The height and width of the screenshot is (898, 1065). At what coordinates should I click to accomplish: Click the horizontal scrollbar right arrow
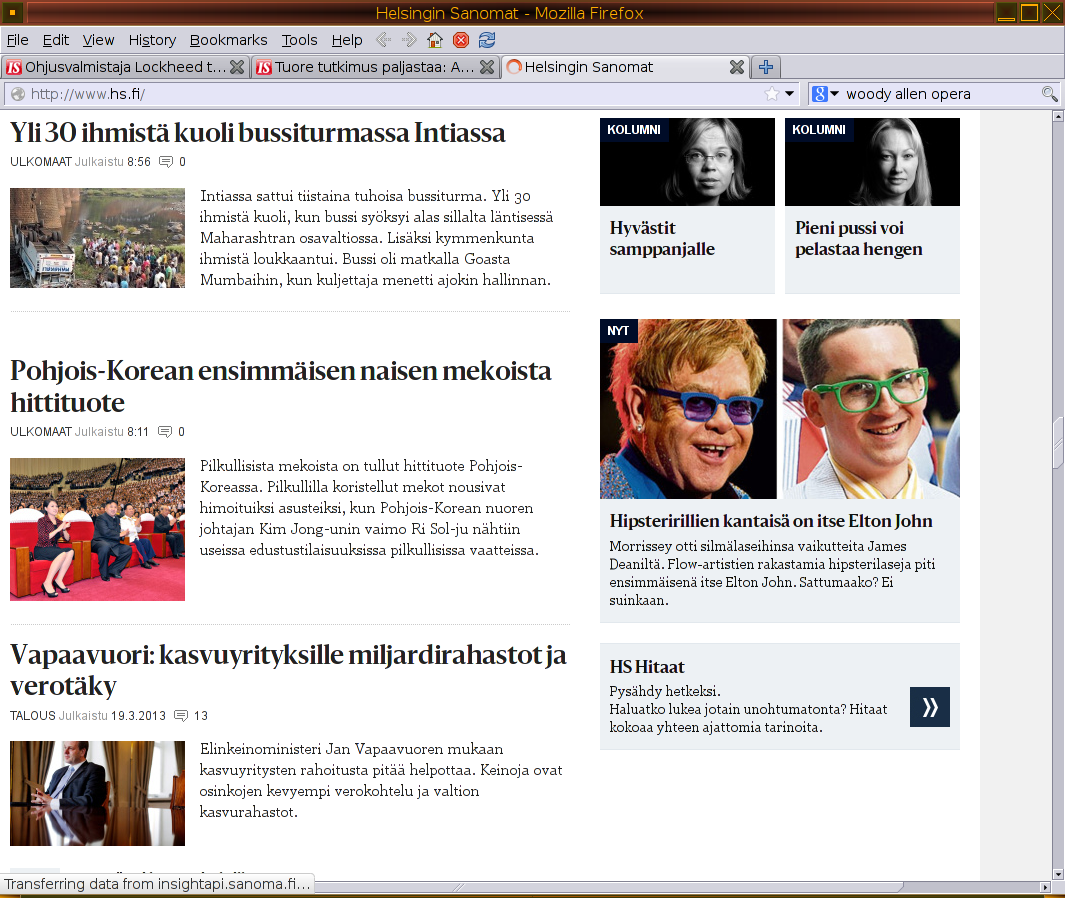pos(1045,887)
